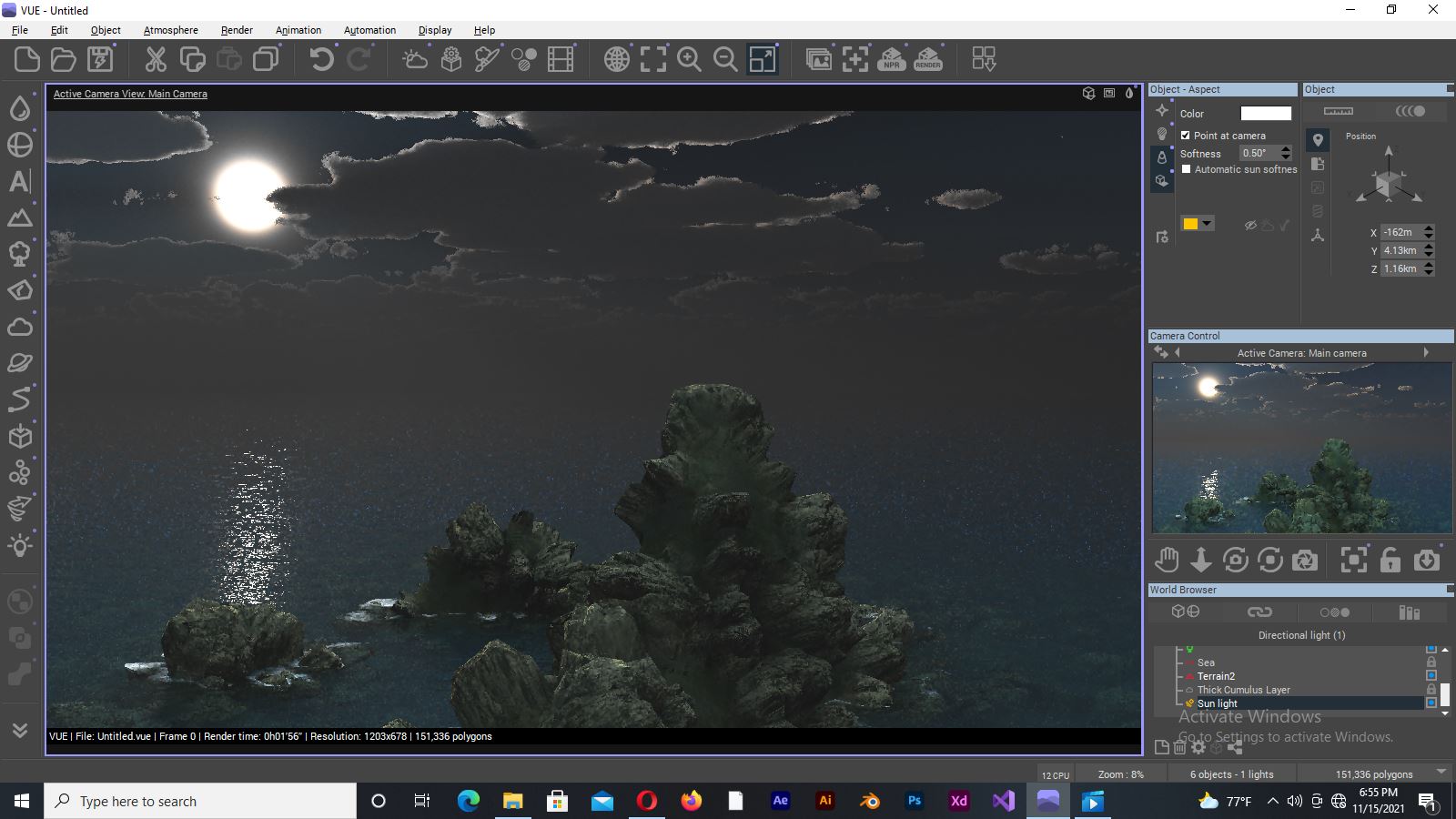Image resolution: width=1456 pixels, height=819 pixels.
Task: Toggle Terrain2 layer visibility square
Action: tap(1431, 676)
